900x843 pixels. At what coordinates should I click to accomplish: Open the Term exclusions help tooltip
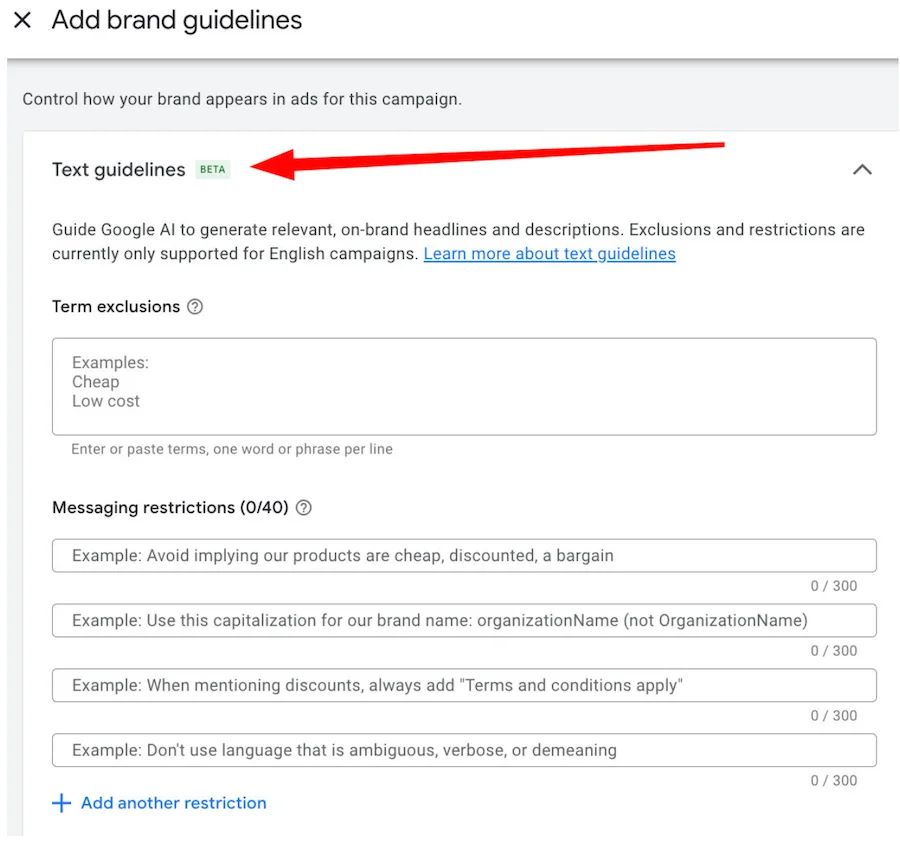pyautogui.click(x=192, y=307)
